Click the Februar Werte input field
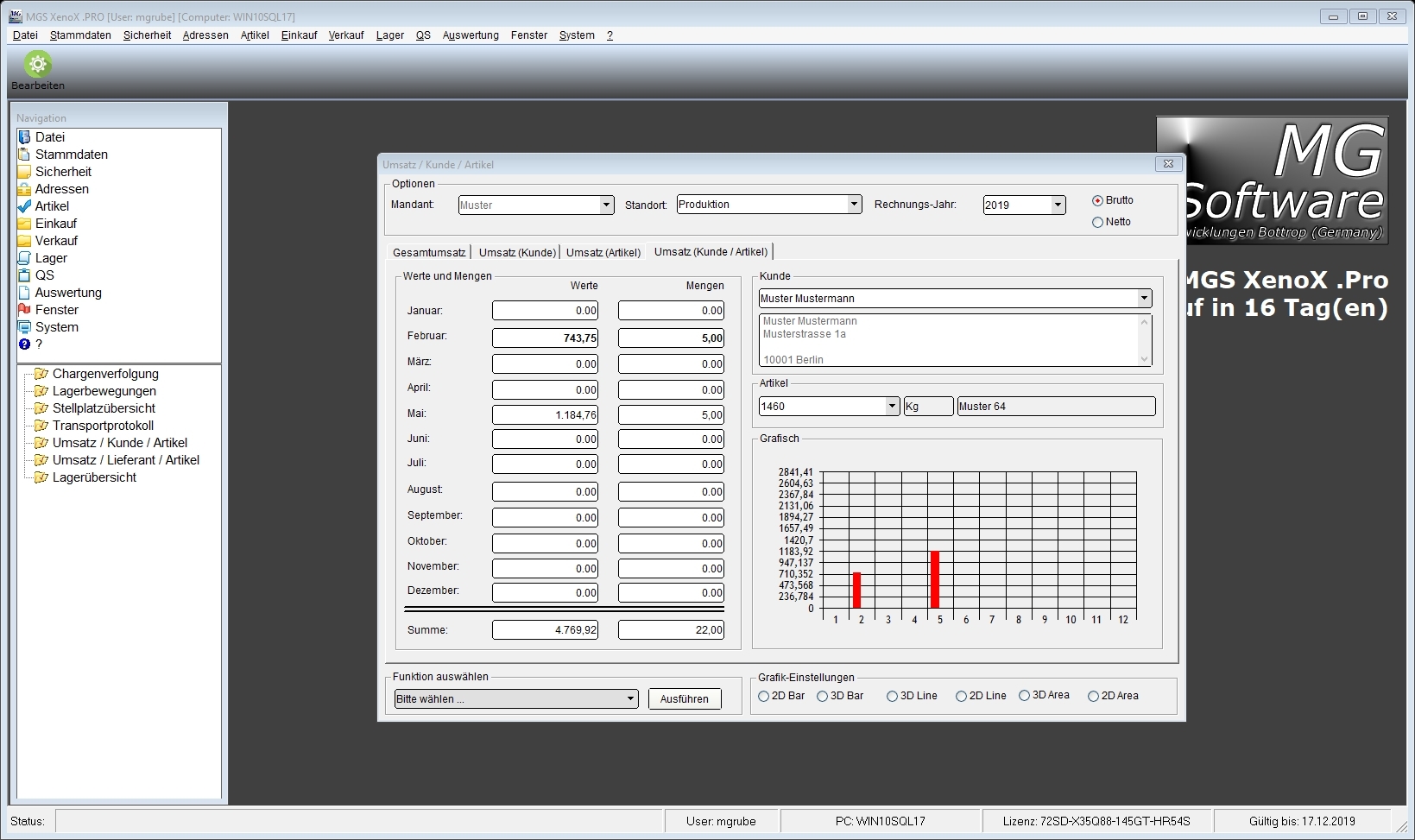The image size is (1415, 840). pos(545,338)
